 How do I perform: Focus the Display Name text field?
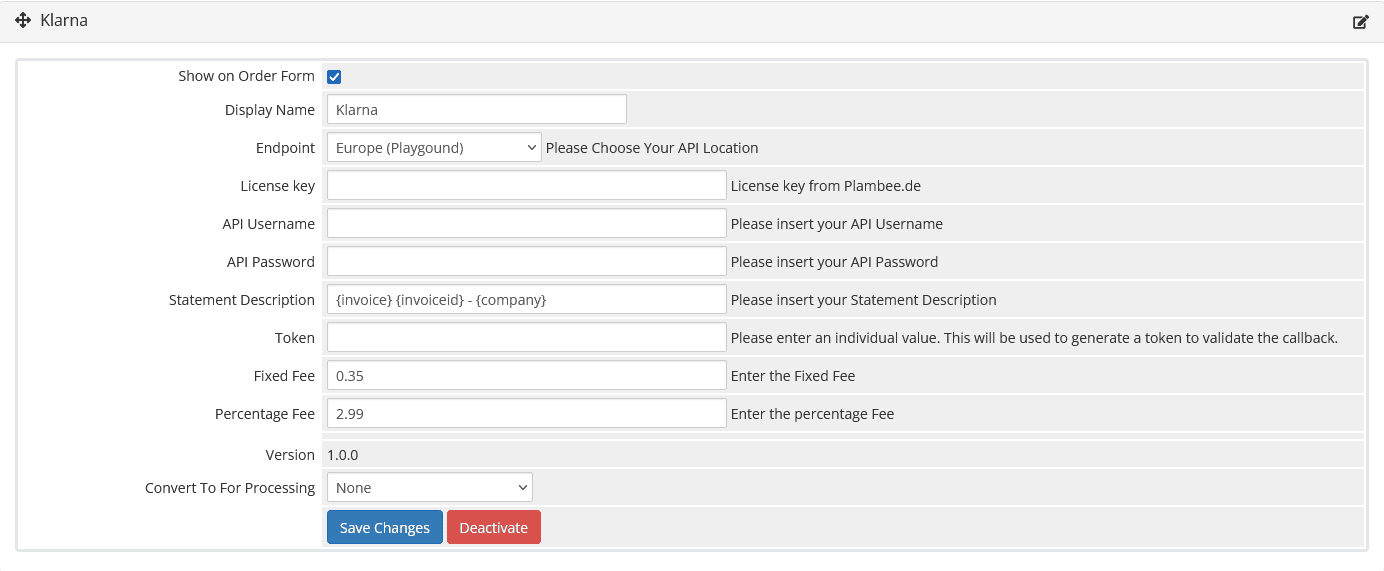coord(476,110)
